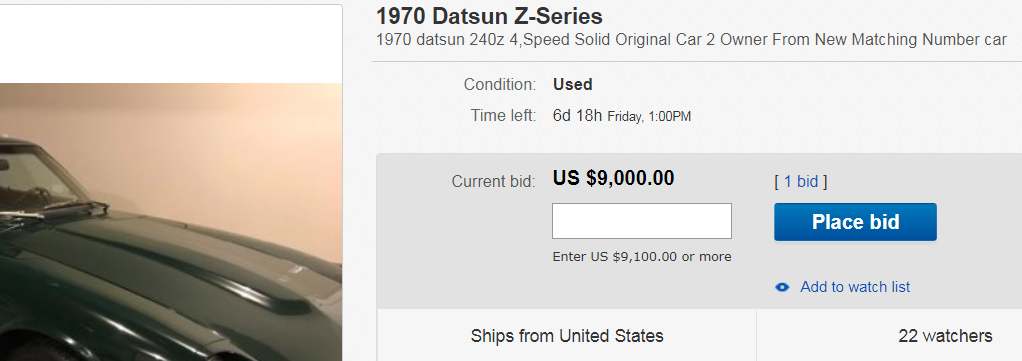Click the Condition label

click(500, 85)
